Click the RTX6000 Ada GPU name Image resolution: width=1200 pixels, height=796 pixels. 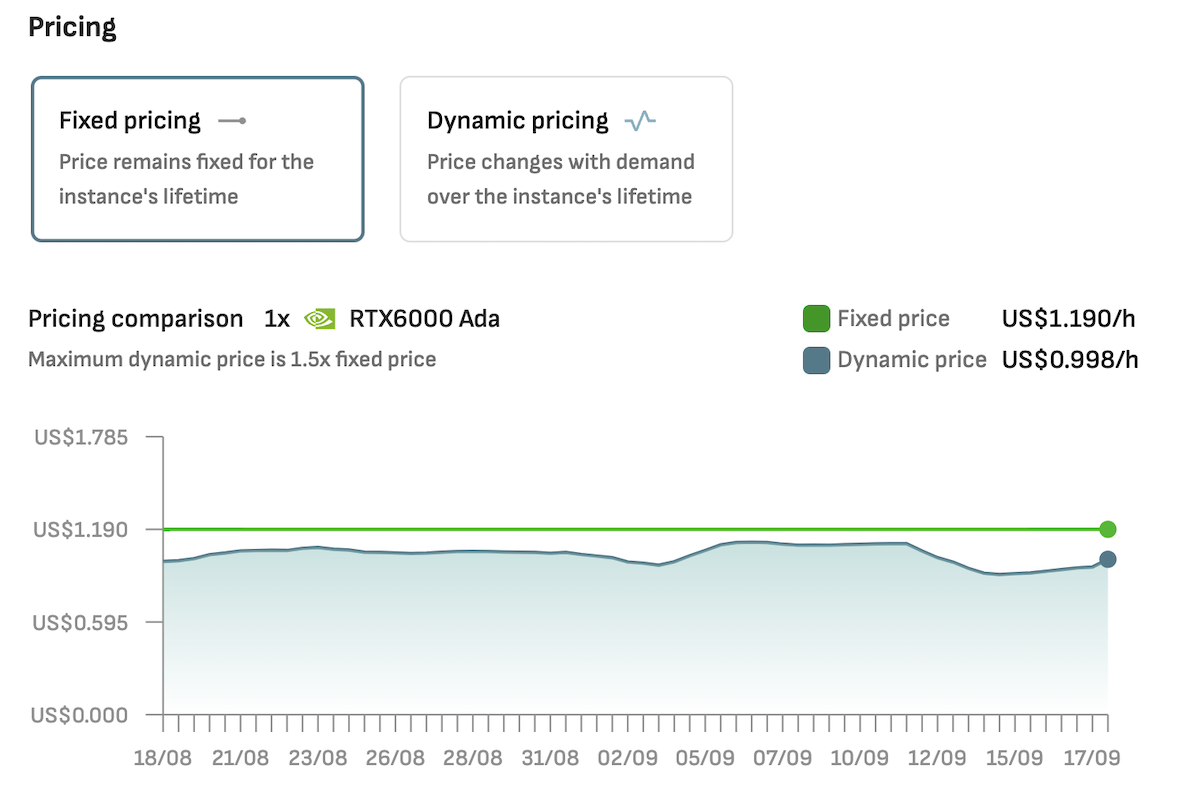424,319
